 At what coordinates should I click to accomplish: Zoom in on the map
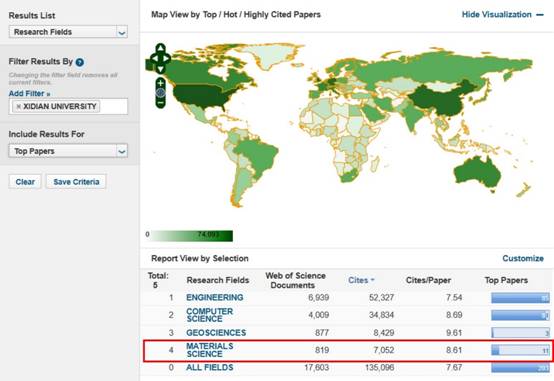(160, 83)
